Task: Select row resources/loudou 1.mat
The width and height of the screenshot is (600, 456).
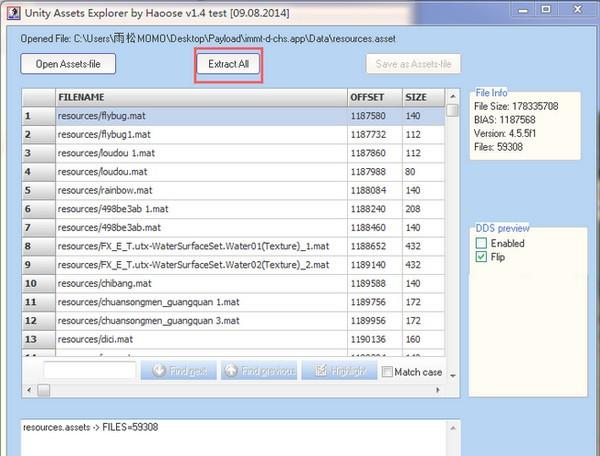Action: click(x=233, y=153)
